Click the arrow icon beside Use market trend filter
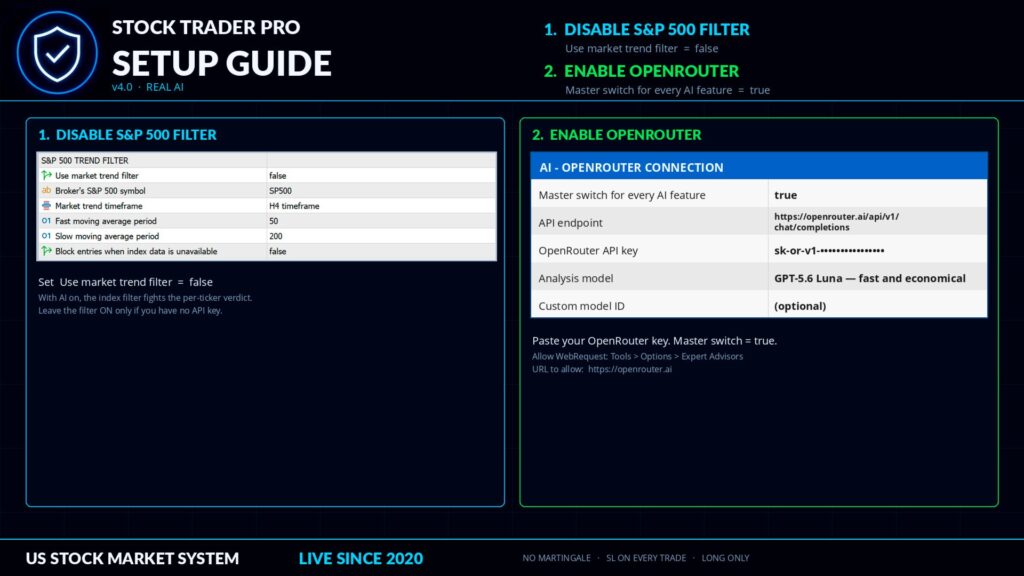This screenshot has height=576, width=1024. (x=46, y=175)
